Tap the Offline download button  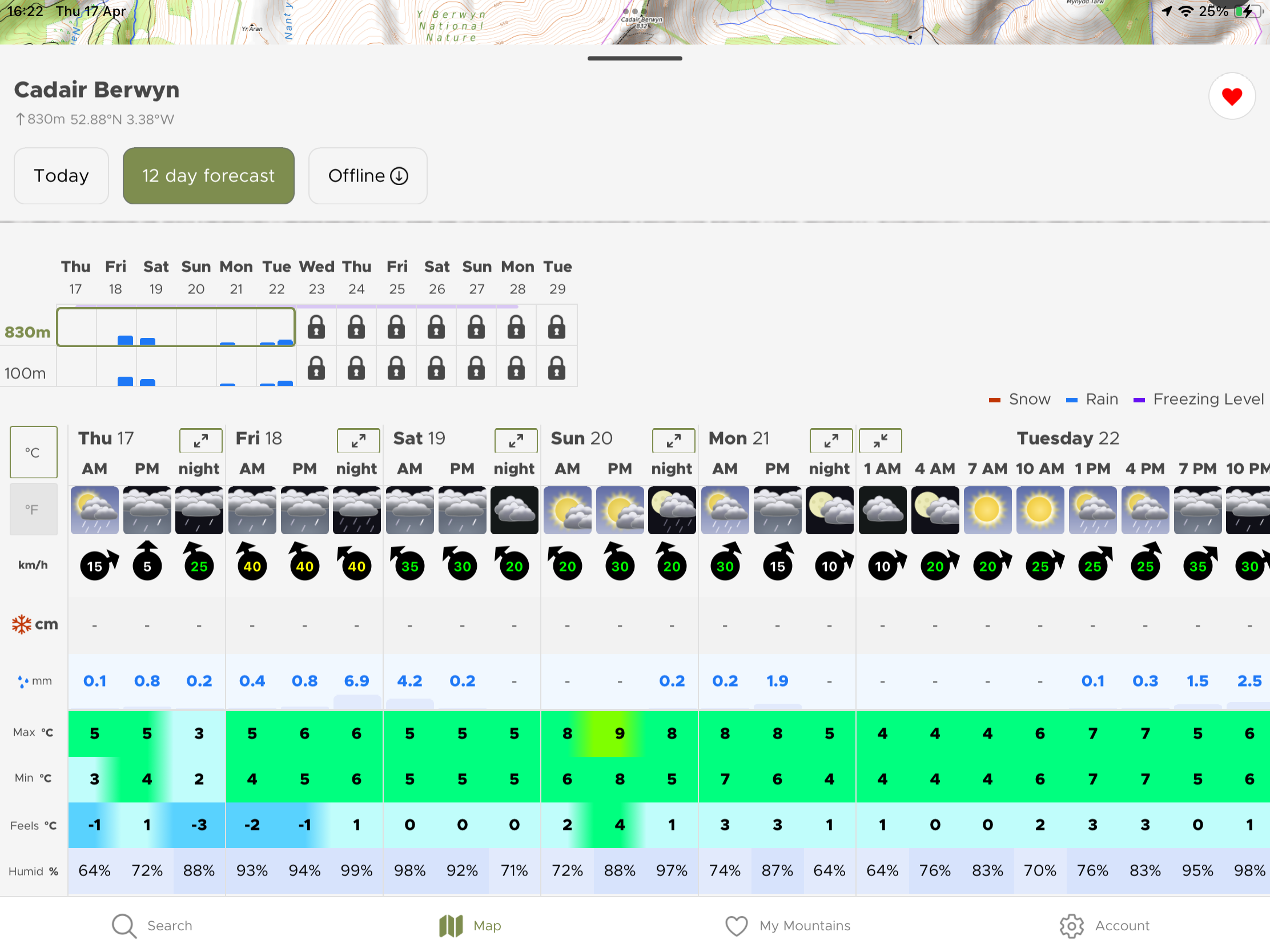coord(367,176)
